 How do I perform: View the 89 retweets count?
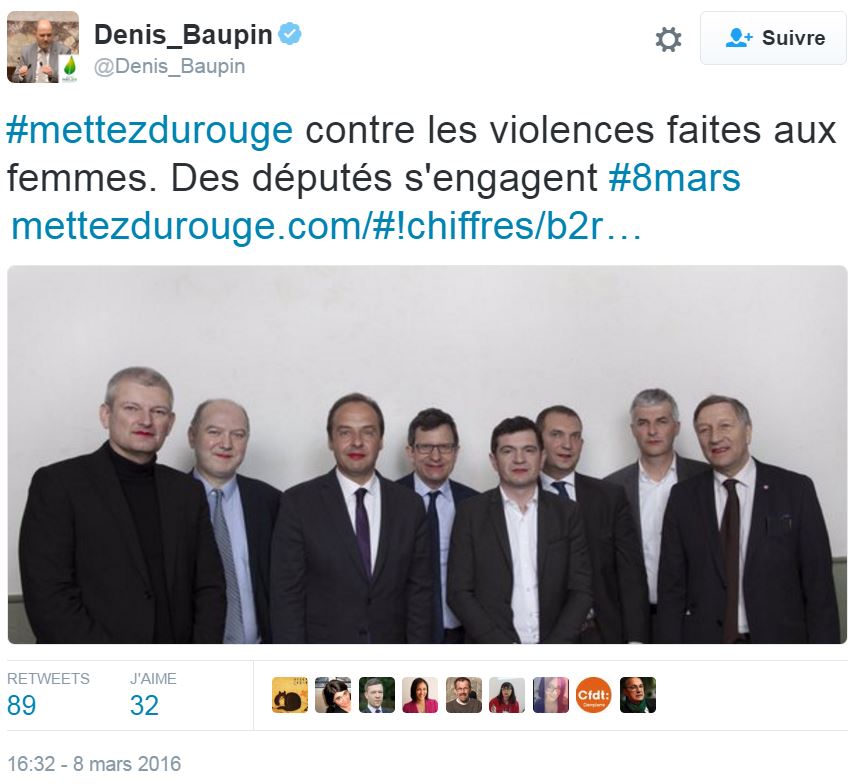(21, 705)
